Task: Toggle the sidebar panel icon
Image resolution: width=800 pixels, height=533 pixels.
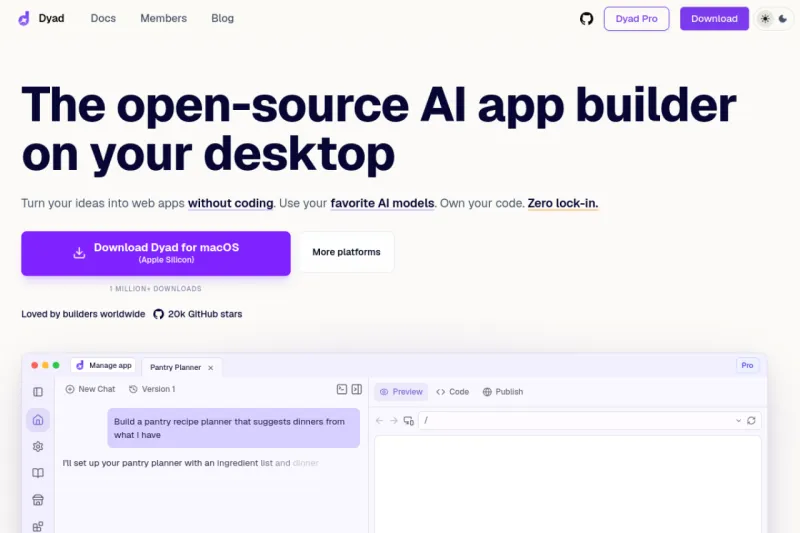Action: point(38,392)
